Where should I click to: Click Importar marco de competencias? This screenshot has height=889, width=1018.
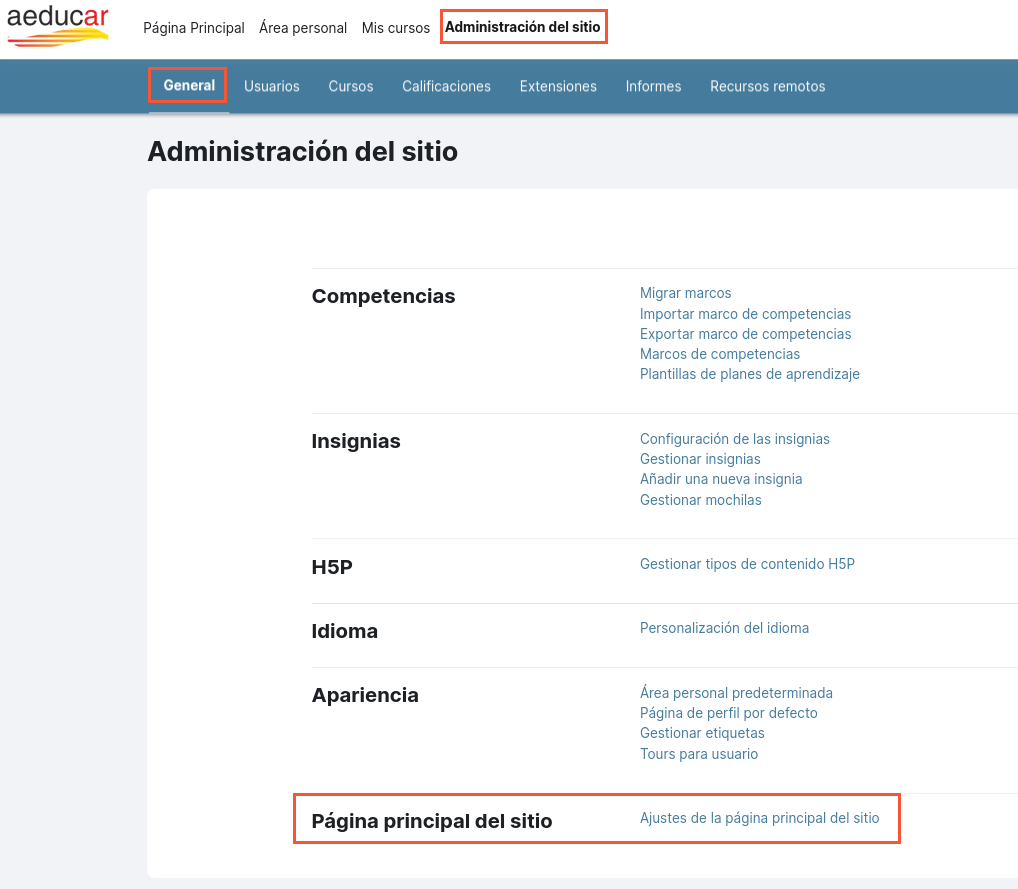pyautogui.click(x=745, y=314)
